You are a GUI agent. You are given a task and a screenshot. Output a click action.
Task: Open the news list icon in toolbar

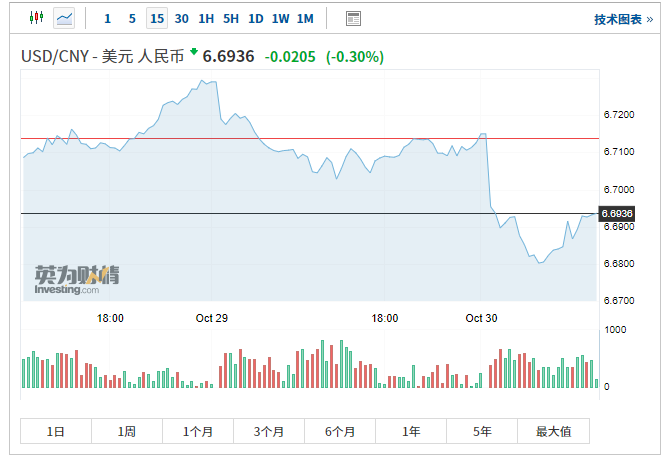tap(353, 18)
